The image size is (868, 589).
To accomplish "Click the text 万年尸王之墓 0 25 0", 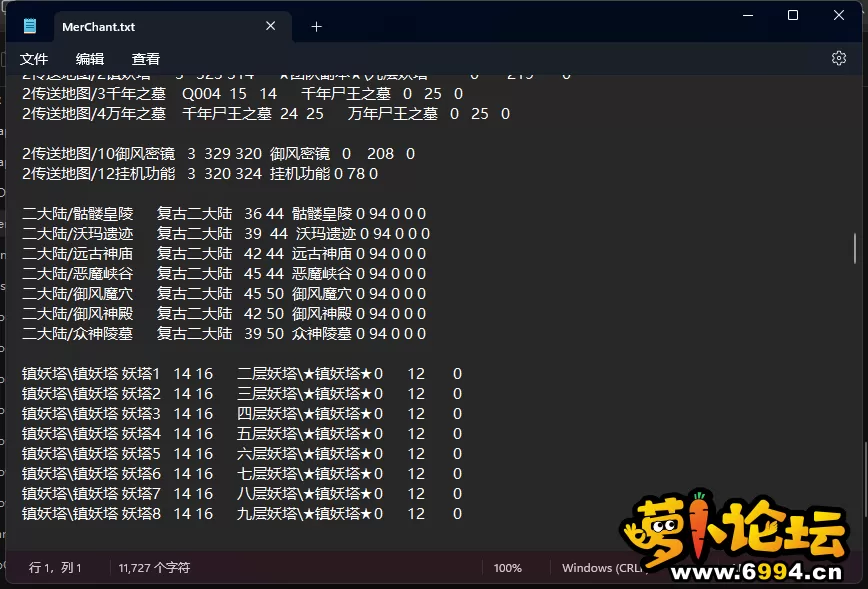I will (x=429, y=113).
